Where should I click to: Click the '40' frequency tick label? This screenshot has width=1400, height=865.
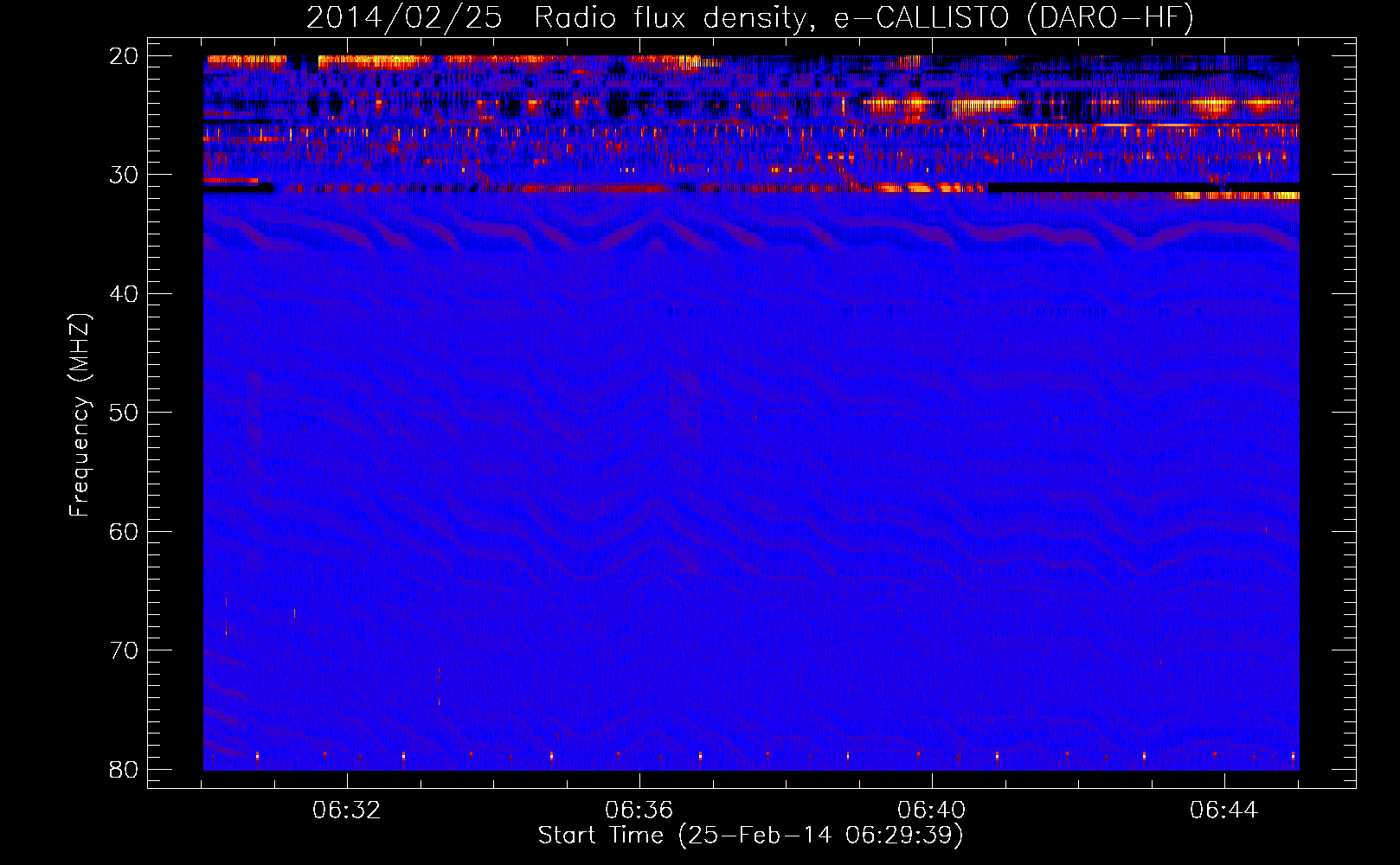(124, 294)
